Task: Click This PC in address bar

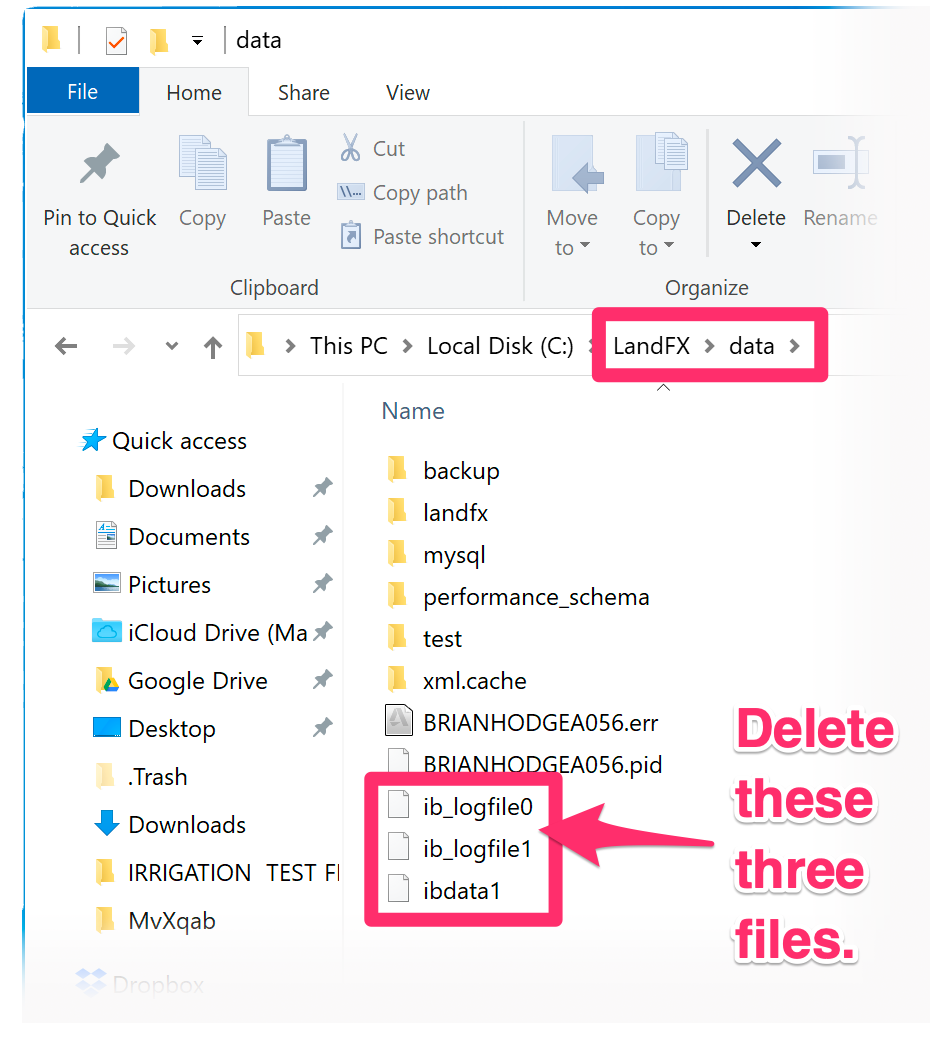Action: point(349,346)
